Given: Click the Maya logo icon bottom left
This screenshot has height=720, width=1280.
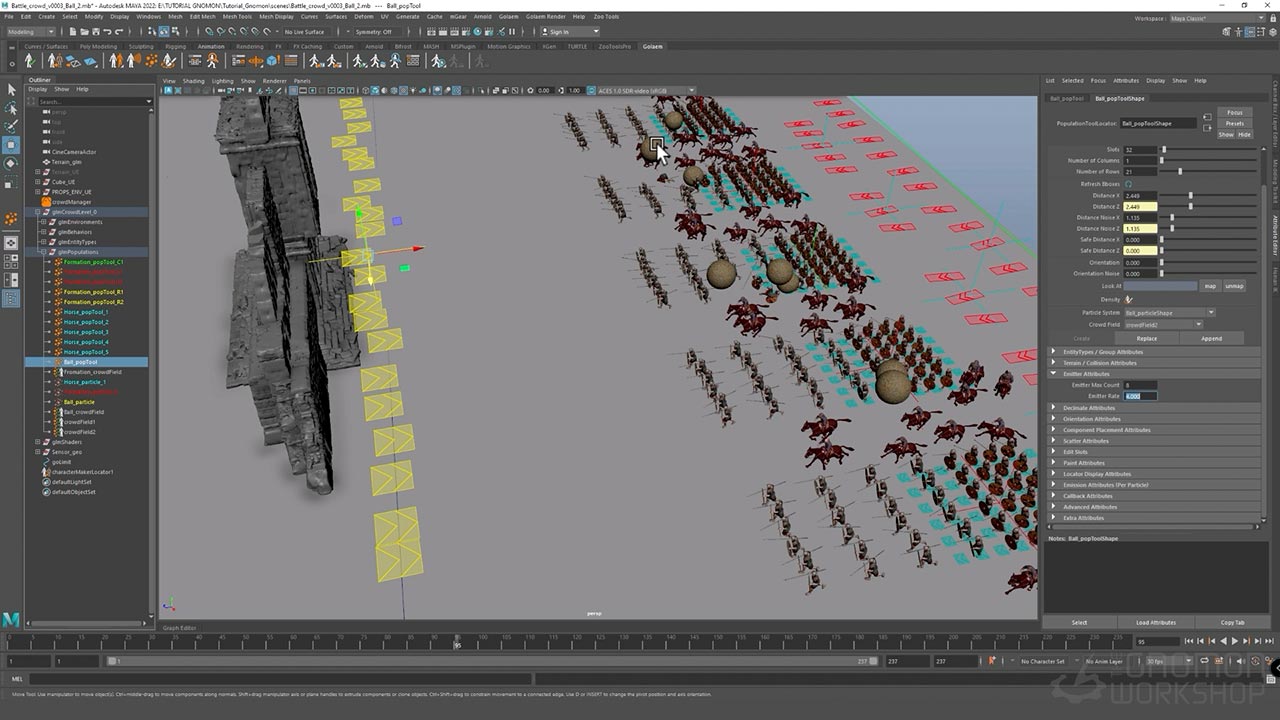Looking at the screenshot, I should coord(11,620).
